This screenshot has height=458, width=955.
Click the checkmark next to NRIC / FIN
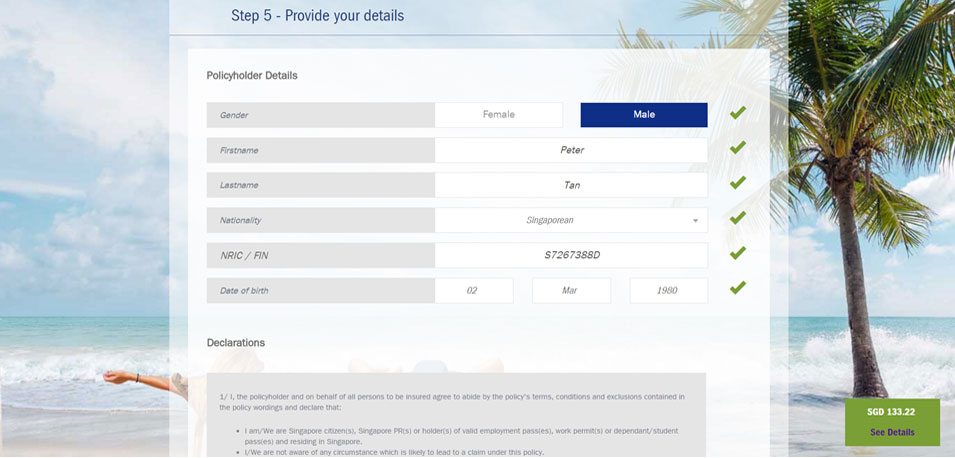click(738, 253)
